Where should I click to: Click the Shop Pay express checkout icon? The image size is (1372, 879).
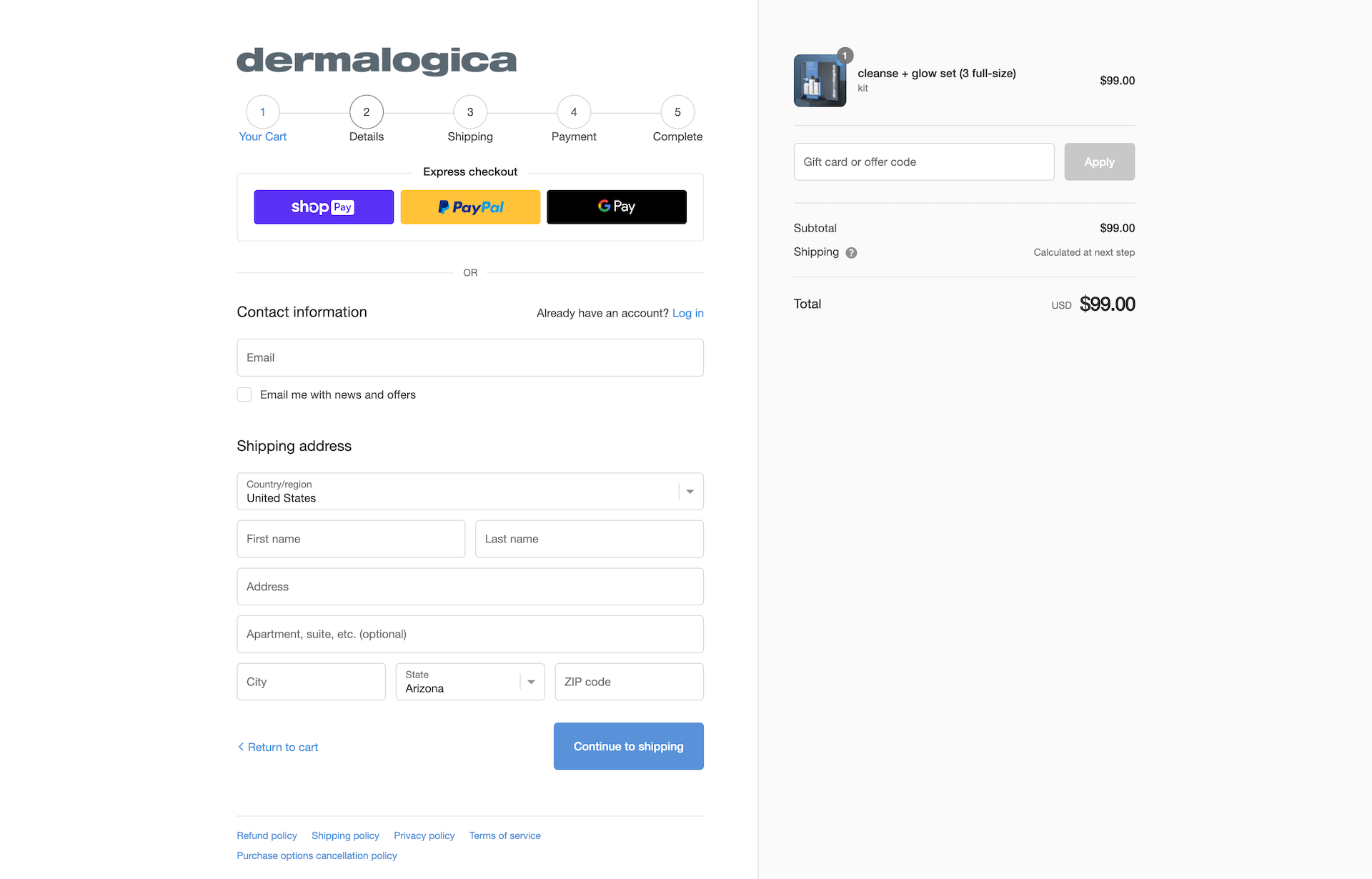coord(323,207)
